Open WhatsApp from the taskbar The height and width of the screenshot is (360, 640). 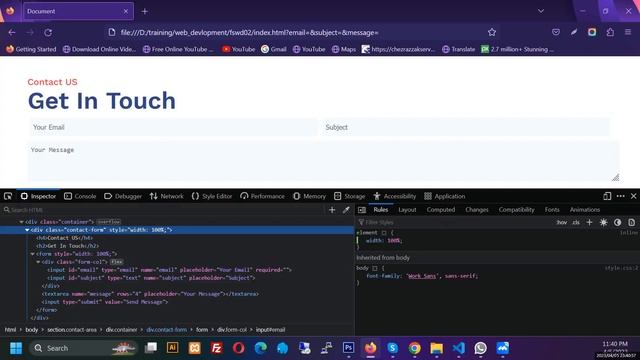point(480,348)
